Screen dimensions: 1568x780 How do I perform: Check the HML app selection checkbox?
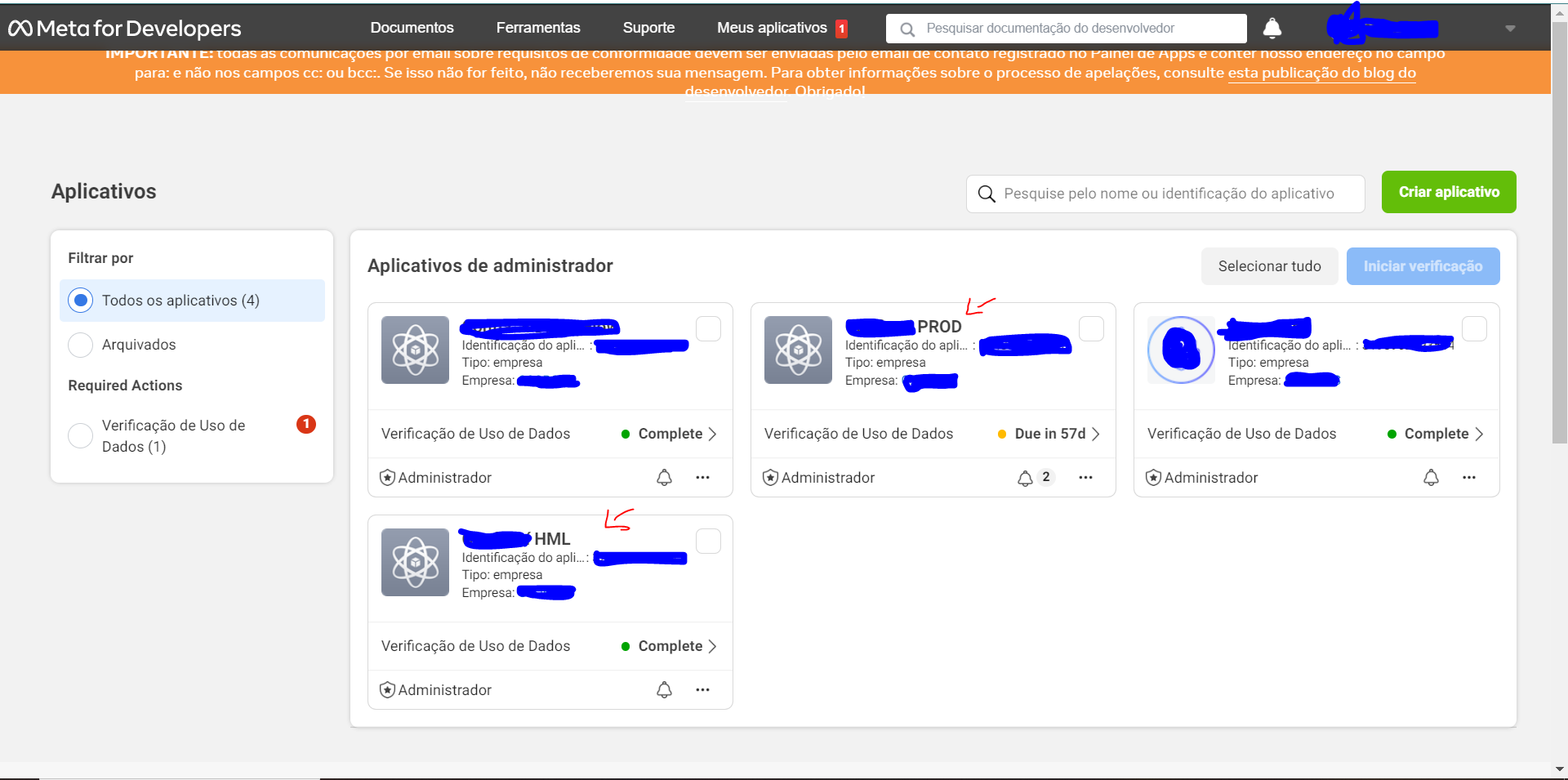tap(708, 541)
